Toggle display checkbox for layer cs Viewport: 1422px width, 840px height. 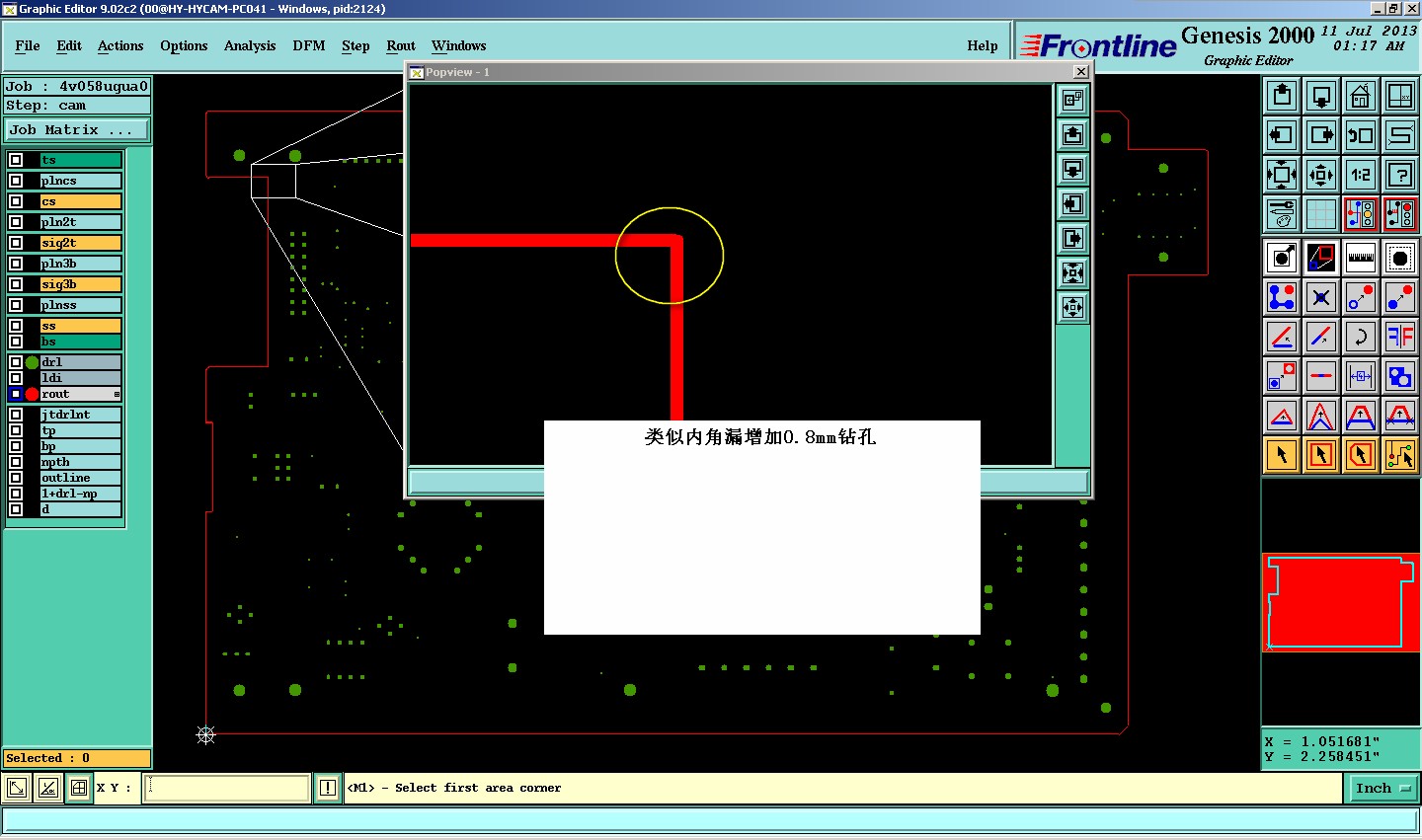pyautogui.click(x=16, y=201)
